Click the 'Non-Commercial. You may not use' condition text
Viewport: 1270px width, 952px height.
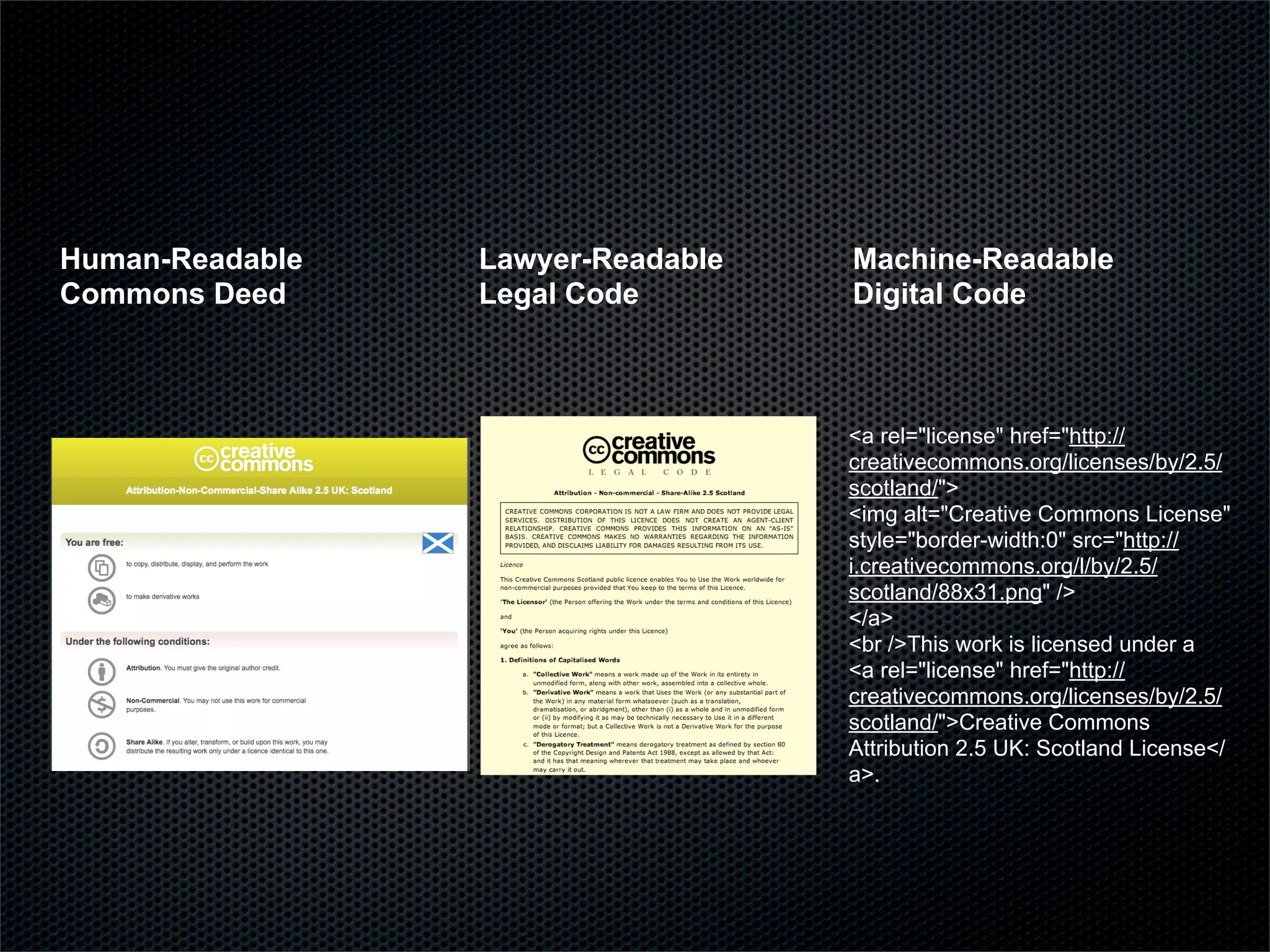(x=216, y=705)
